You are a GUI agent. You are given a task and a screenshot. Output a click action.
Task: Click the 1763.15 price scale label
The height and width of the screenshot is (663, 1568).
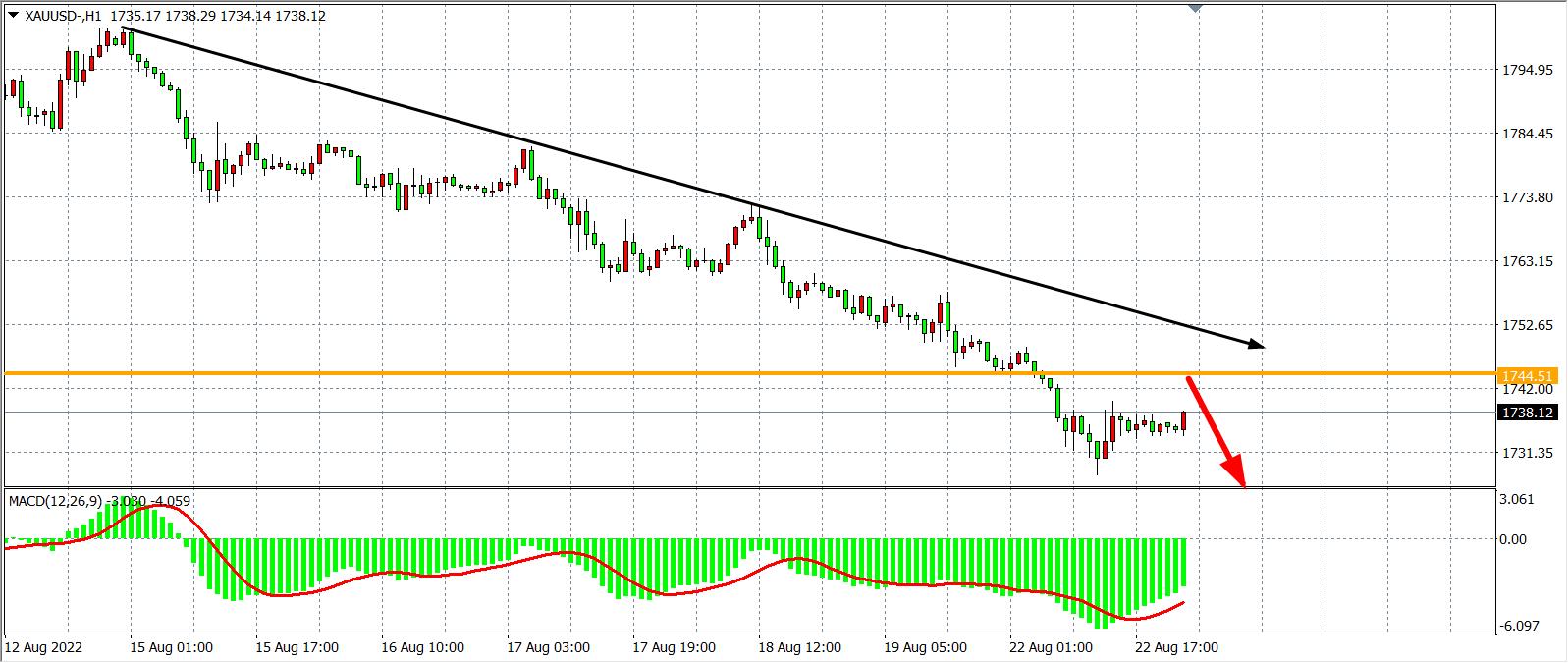point(1528,261)
